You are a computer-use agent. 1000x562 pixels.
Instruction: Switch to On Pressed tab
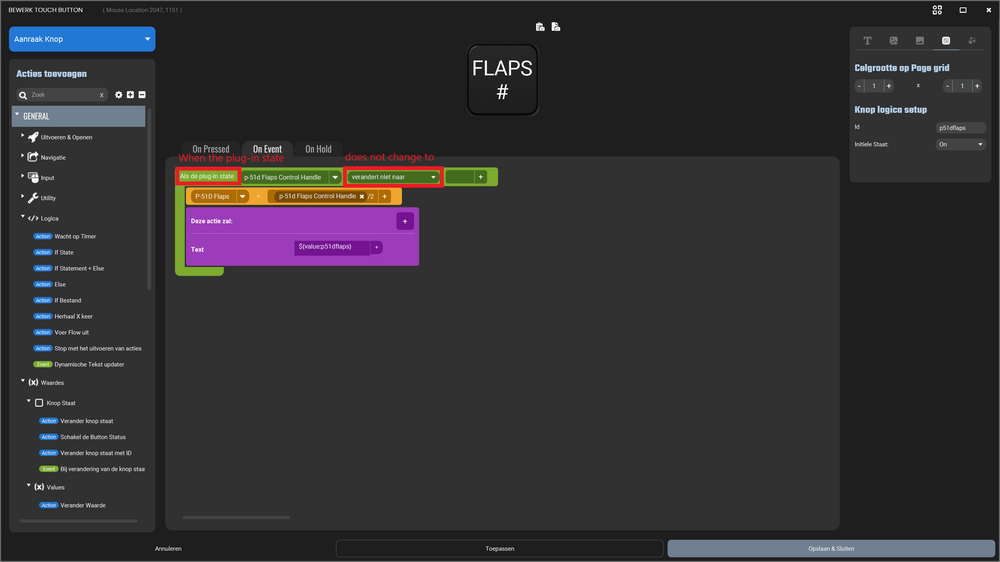point(211,149)
